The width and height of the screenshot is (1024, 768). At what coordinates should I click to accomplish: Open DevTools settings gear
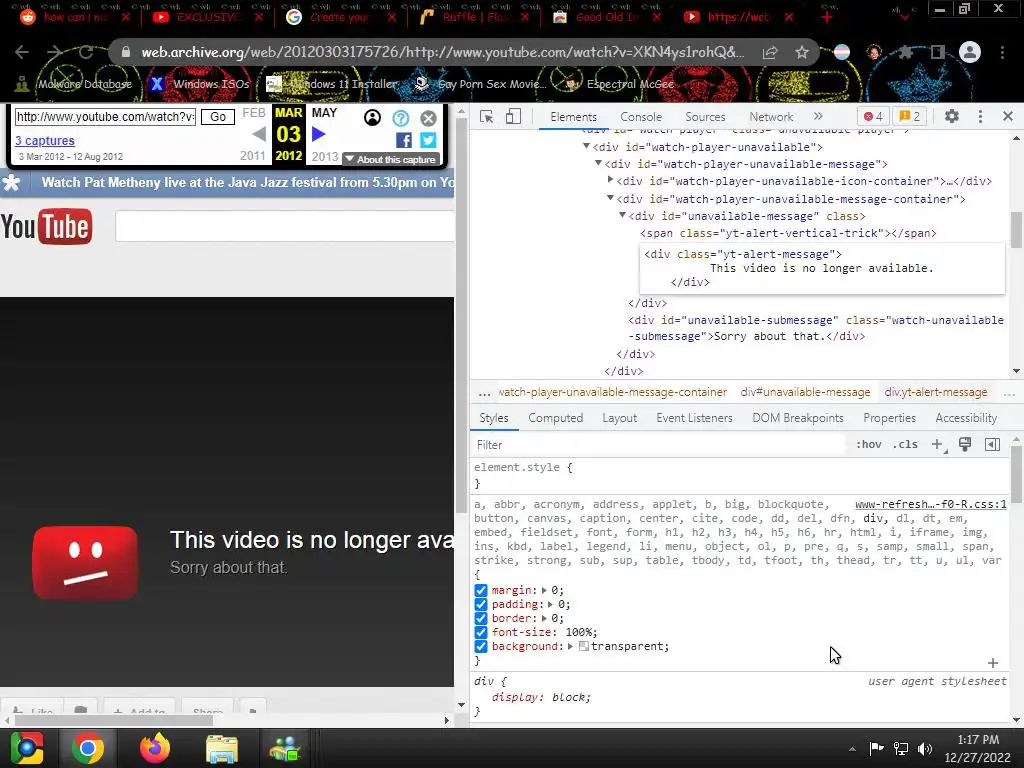[x=952, y=116]
